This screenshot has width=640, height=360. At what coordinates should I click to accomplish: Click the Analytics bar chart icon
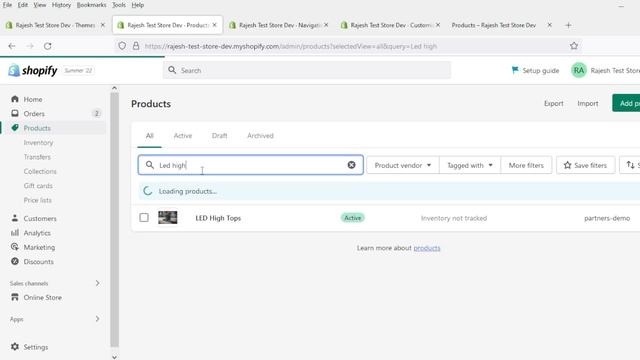(15, 233)
